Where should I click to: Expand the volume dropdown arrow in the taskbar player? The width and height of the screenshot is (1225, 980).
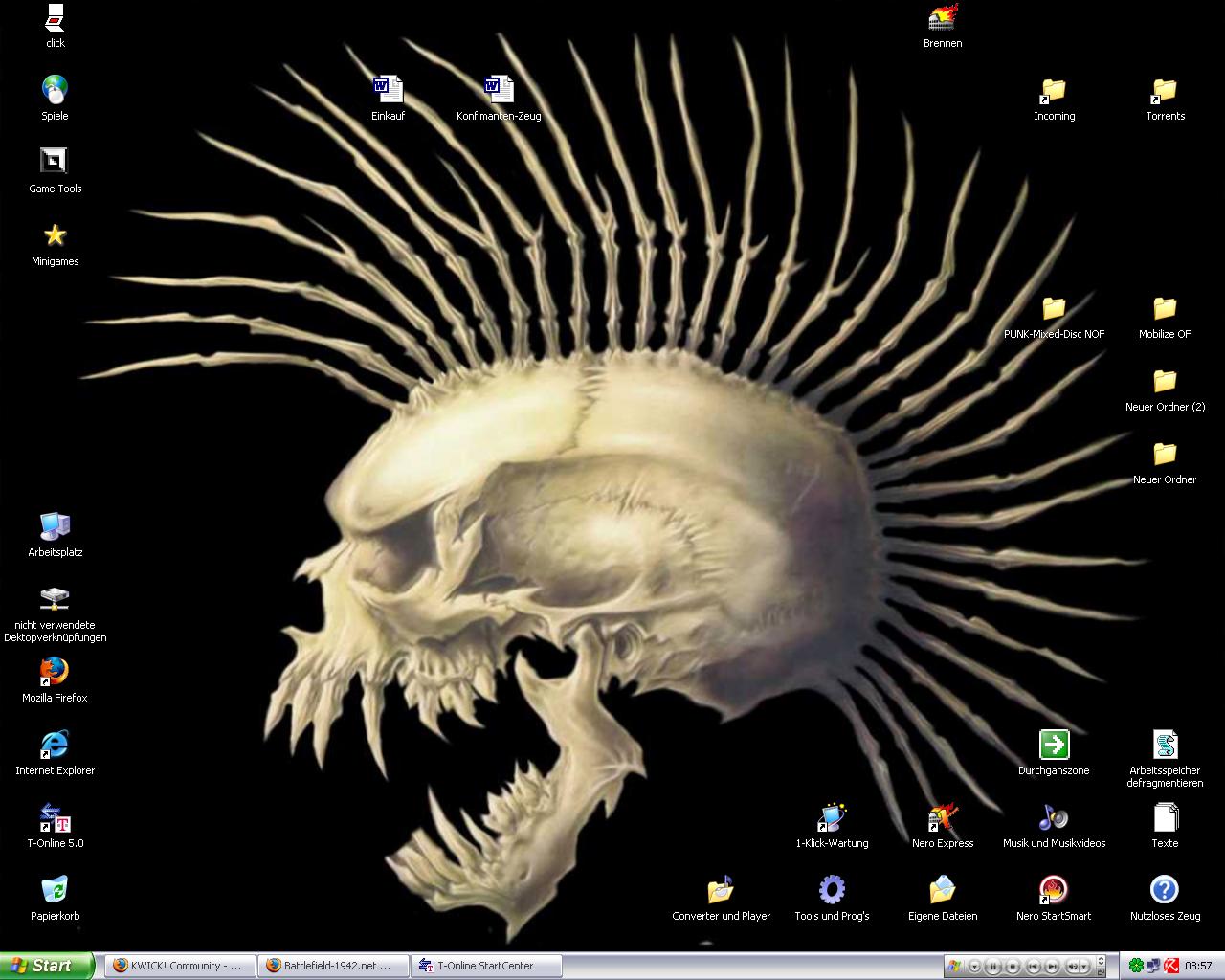click(x=1084, y=967)
